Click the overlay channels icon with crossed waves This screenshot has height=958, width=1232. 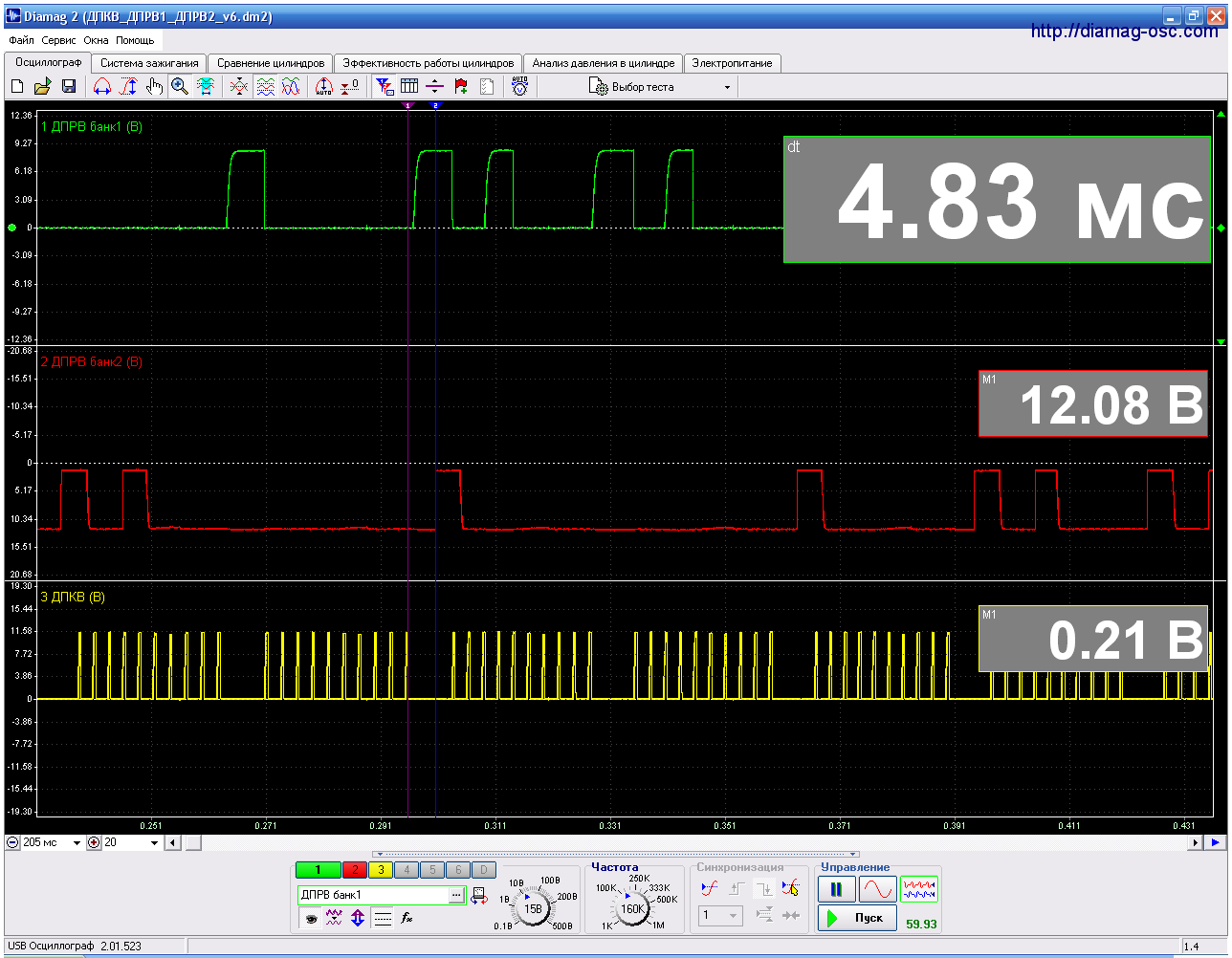tap(239, 87)
